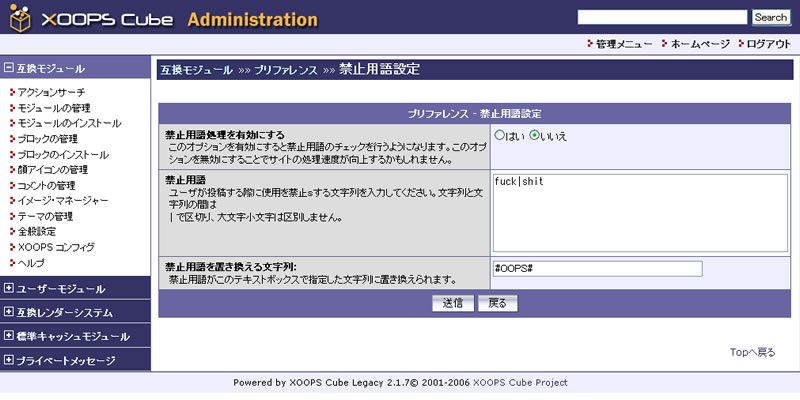Click the red arrow beside 管理メニュー
Image resolution: width=800 pixels, height=400 pixels.
pyautogui.click(x=591, y=44)
